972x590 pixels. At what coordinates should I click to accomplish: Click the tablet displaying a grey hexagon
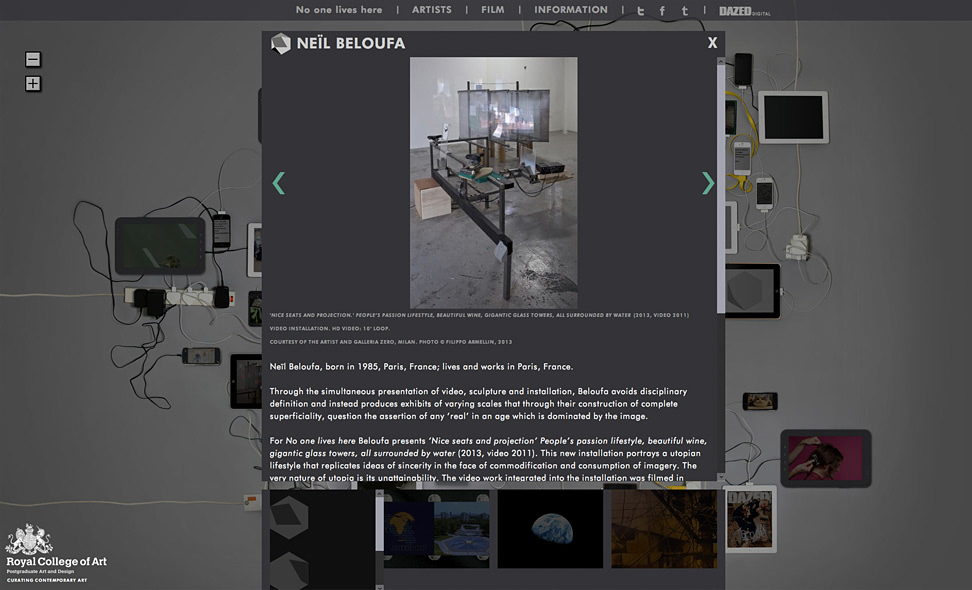point(753,291)
